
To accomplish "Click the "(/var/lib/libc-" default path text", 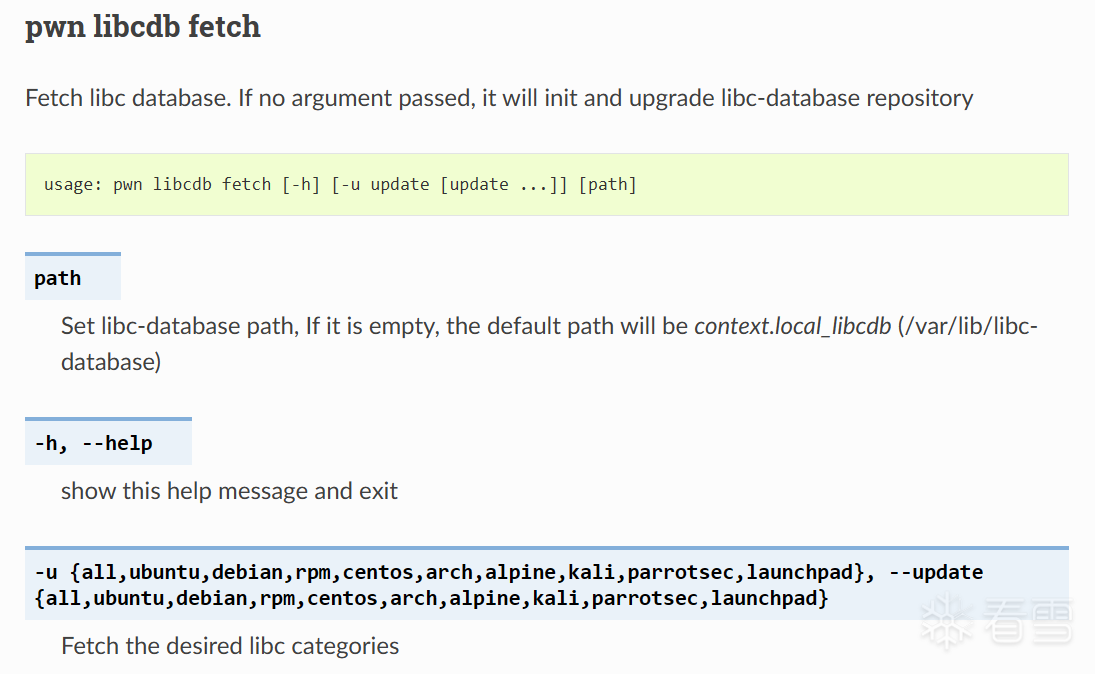I will (968, 327).
